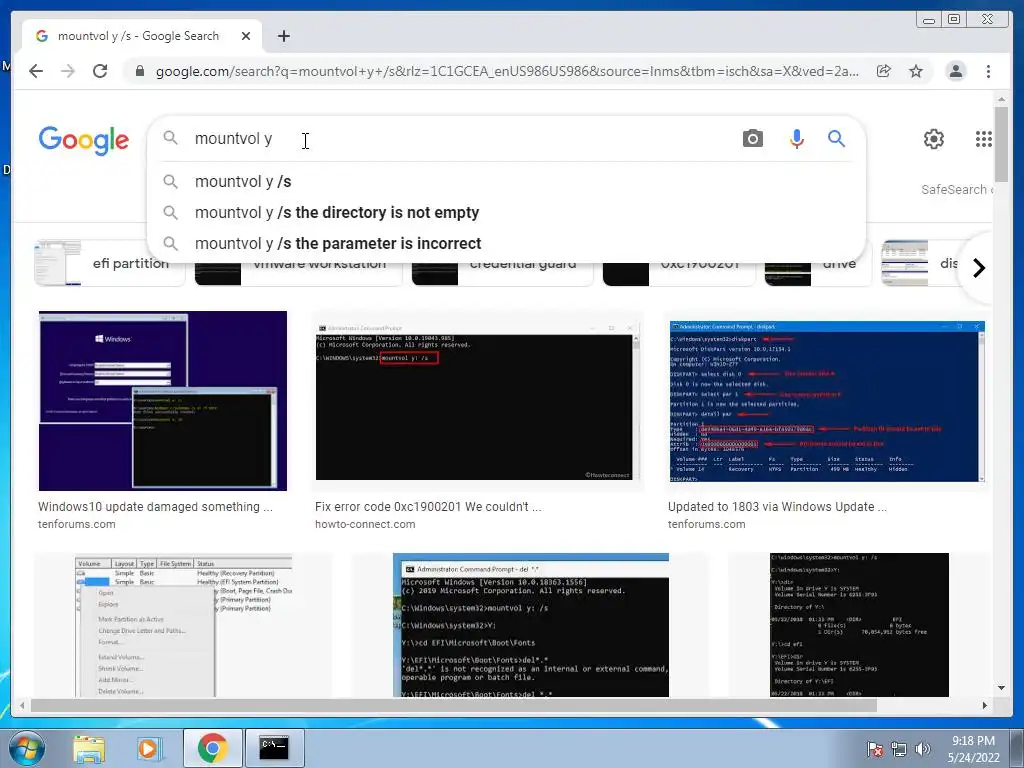
Task: Click the horizontal scroll right arrow
Action: [984, 705]
